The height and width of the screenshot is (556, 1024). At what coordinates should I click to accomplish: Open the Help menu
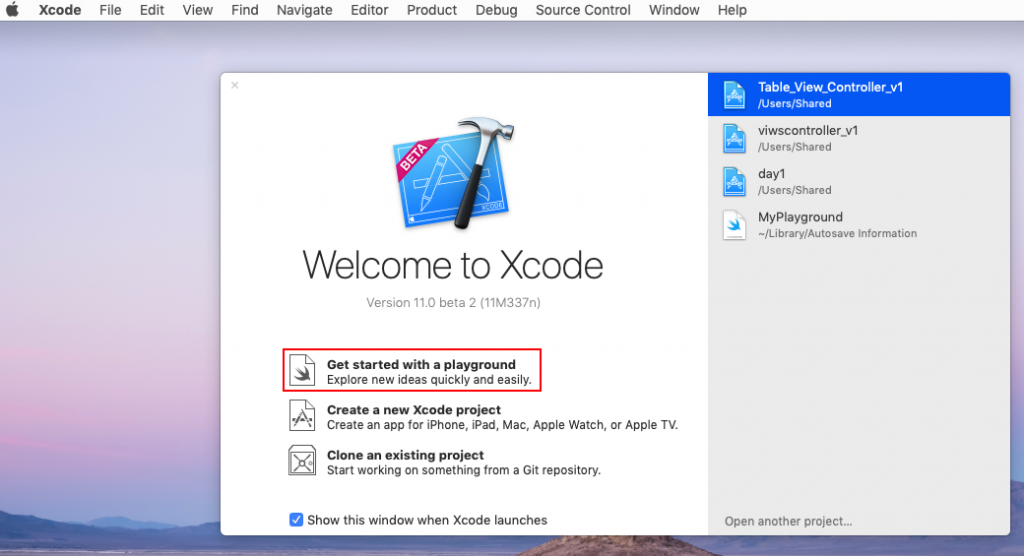click(x=732, y=10)
